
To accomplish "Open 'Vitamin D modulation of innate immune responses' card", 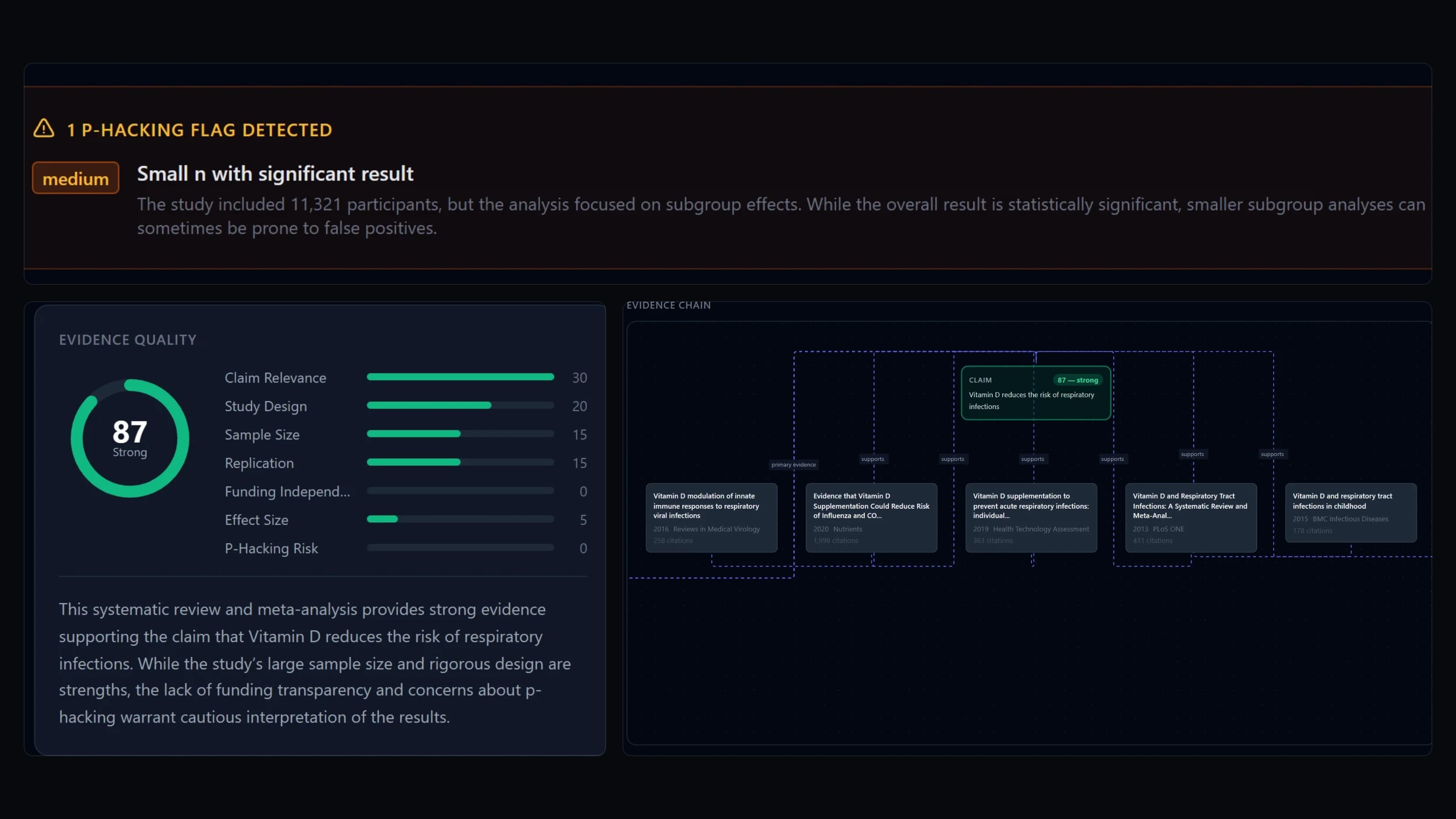I will point(711,517).
